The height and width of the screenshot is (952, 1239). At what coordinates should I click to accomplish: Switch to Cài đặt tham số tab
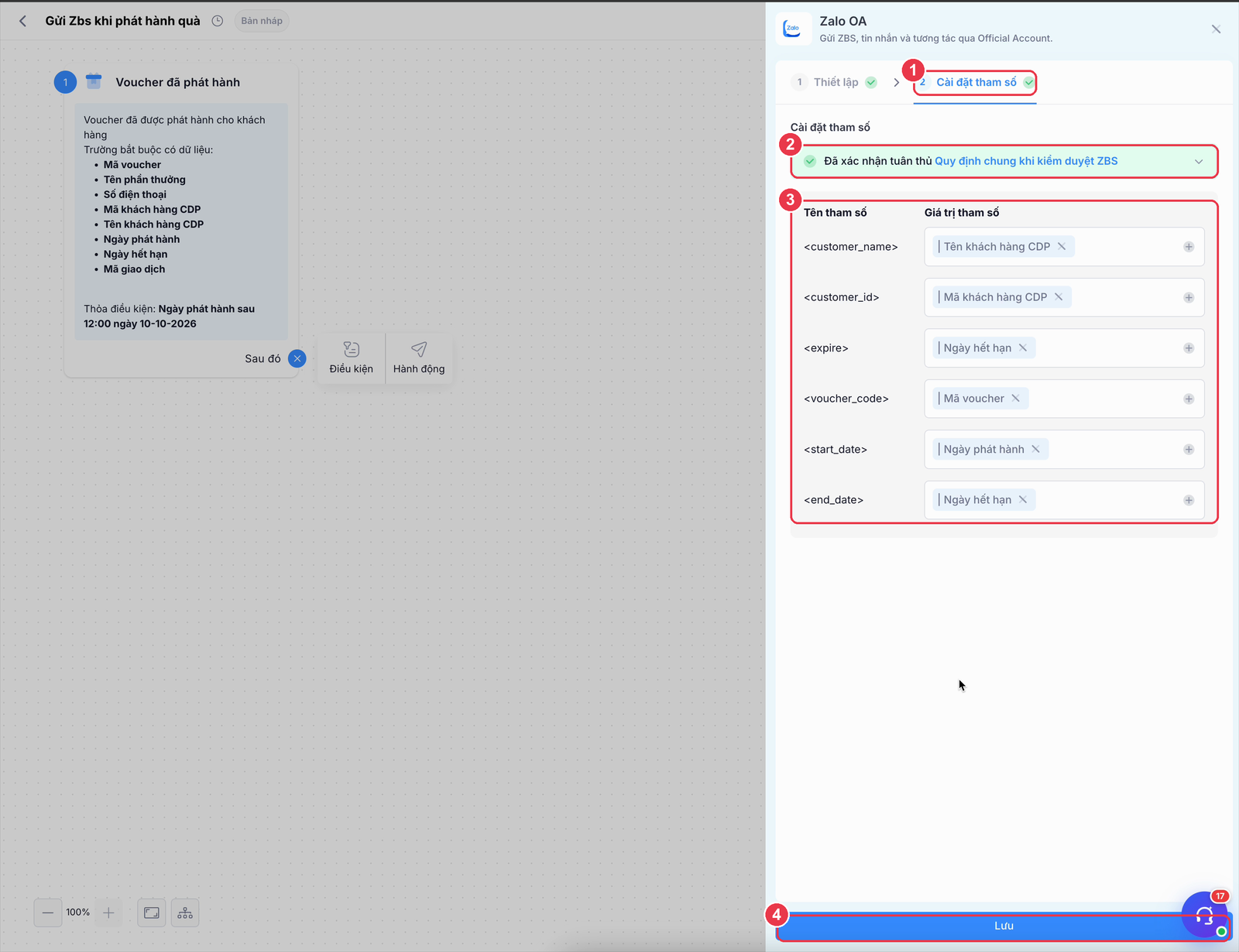coord(976,82)
